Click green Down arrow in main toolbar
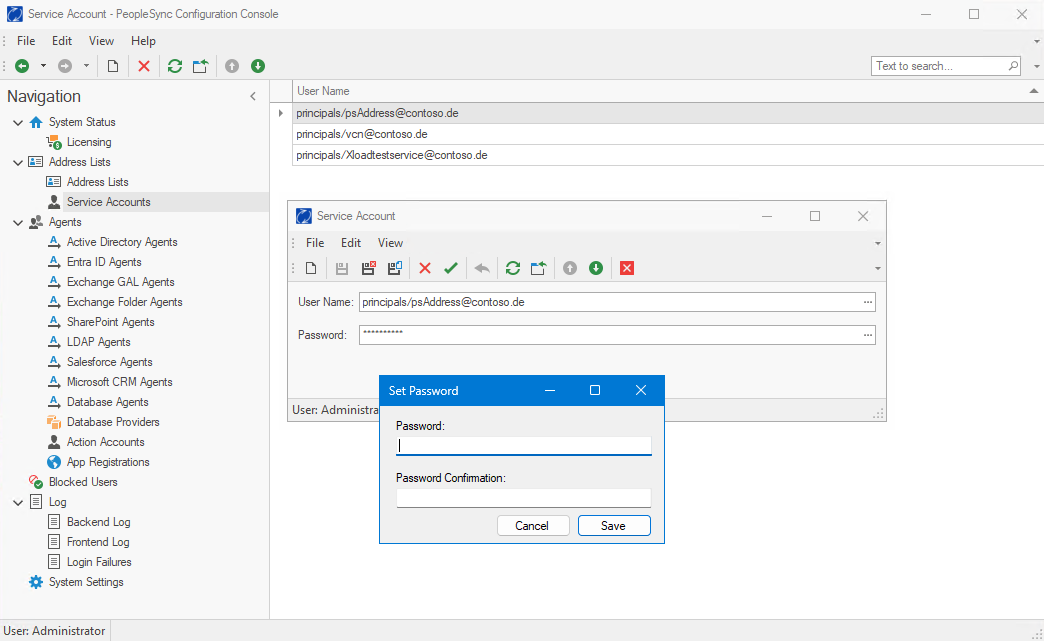 pos(258,66)
